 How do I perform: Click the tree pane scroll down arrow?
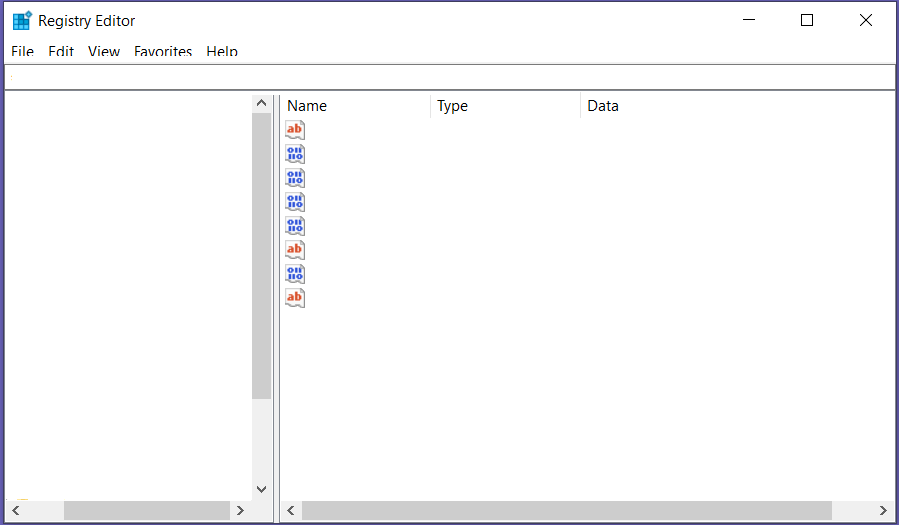pos(261,489)
